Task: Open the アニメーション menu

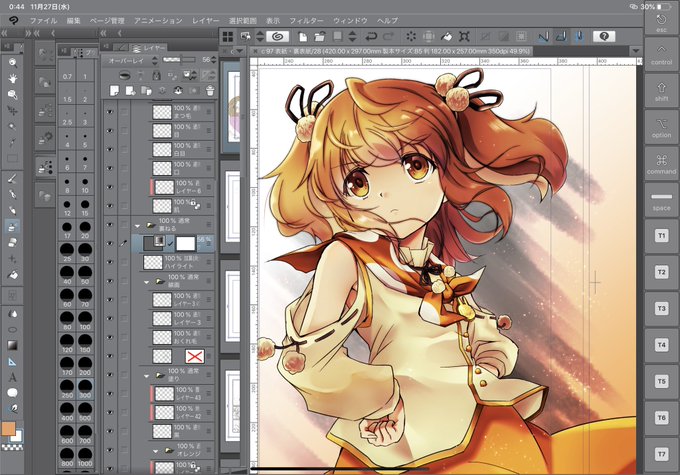Action: tap(158, 20)
